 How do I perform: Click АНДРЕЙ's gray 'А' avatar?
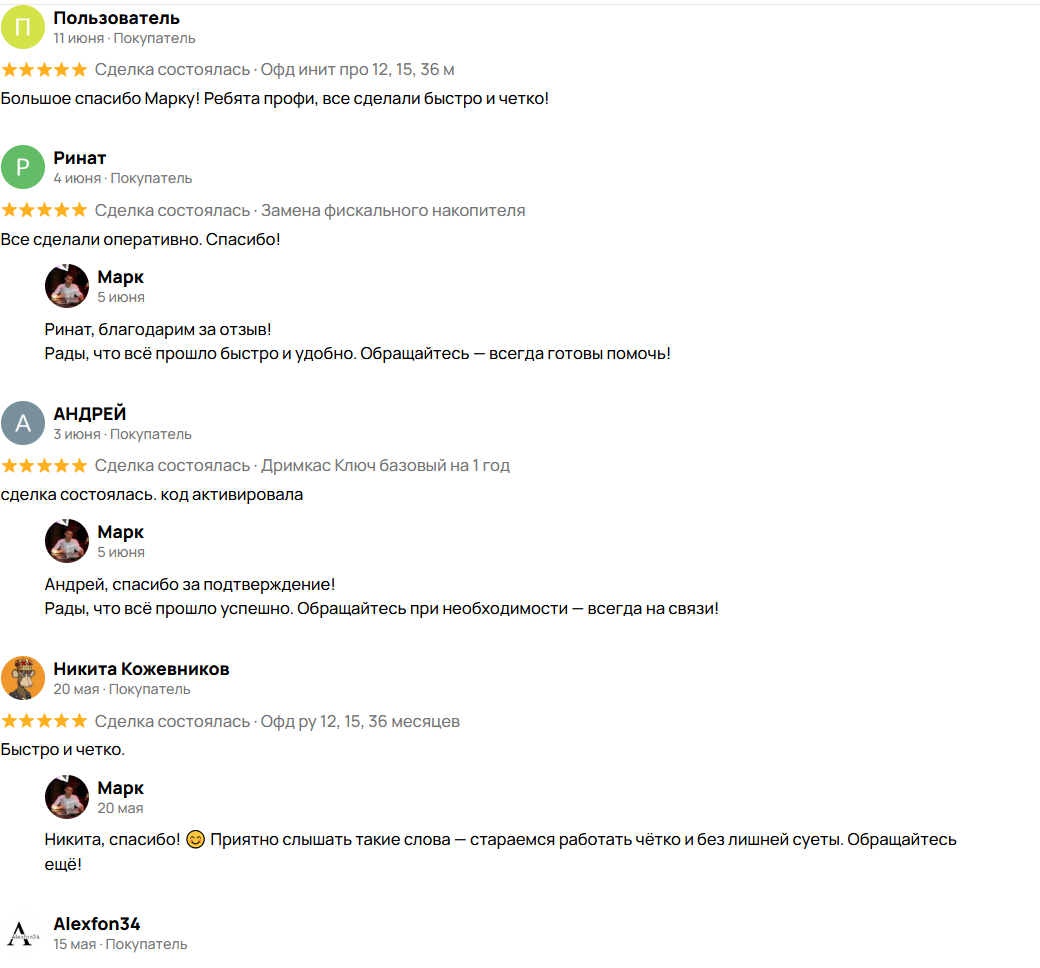[x=23, y=423]
